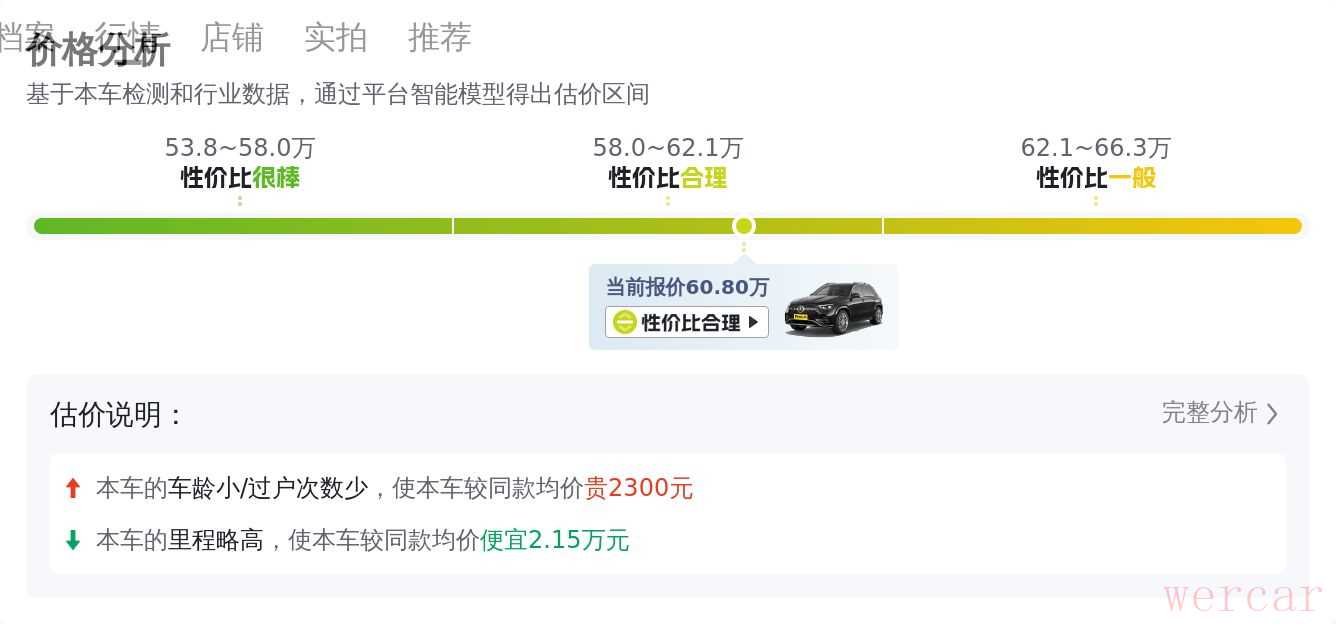Click the black play arrow on the 性价比合理 badge
The height and width of the screenshot is (624, 1336).
pyautogui.click(x=753, y=322)
